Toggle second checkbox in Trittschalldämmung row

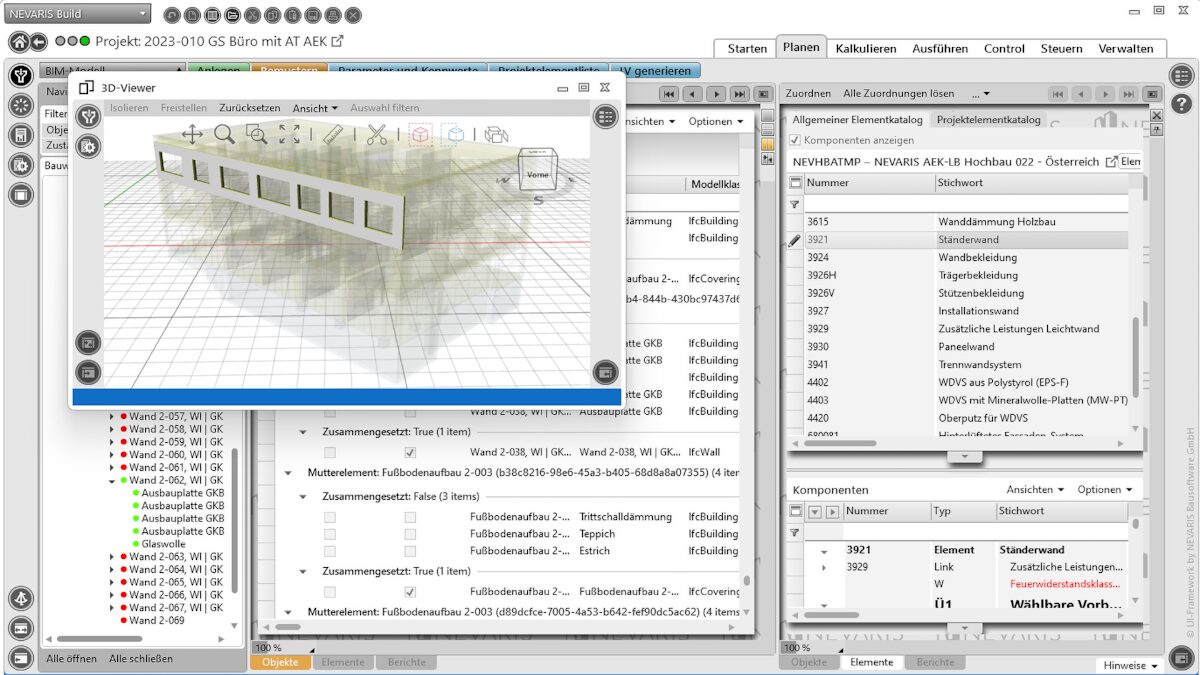click(410, 517)
